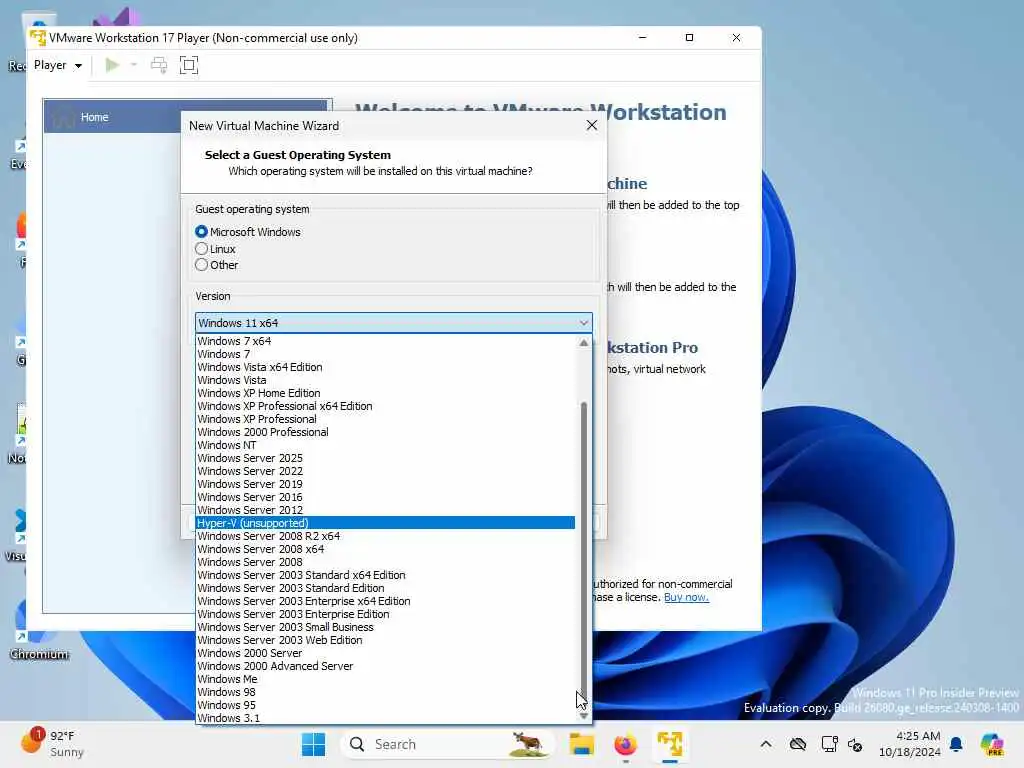Pick Windows Server 2003 Small Business
Viewport: 1024px width, 768px height.
(x=385, y=628)
